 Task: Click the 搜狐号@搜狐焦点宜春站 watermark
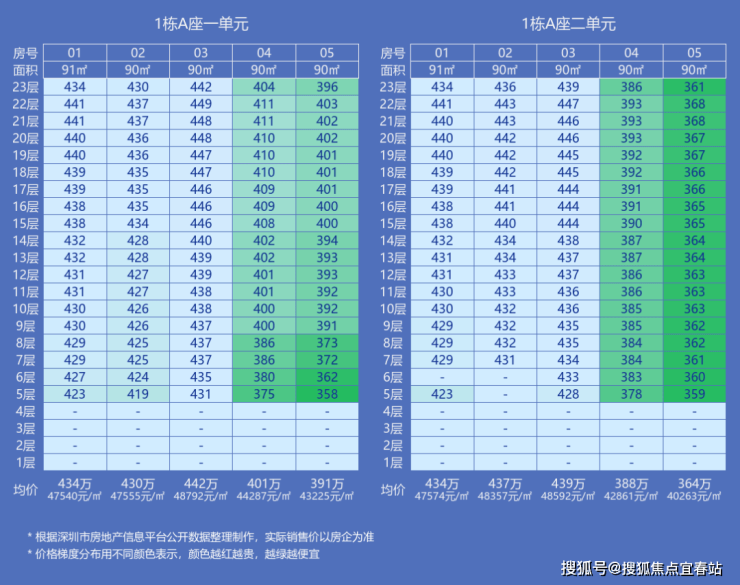(641, 568)
